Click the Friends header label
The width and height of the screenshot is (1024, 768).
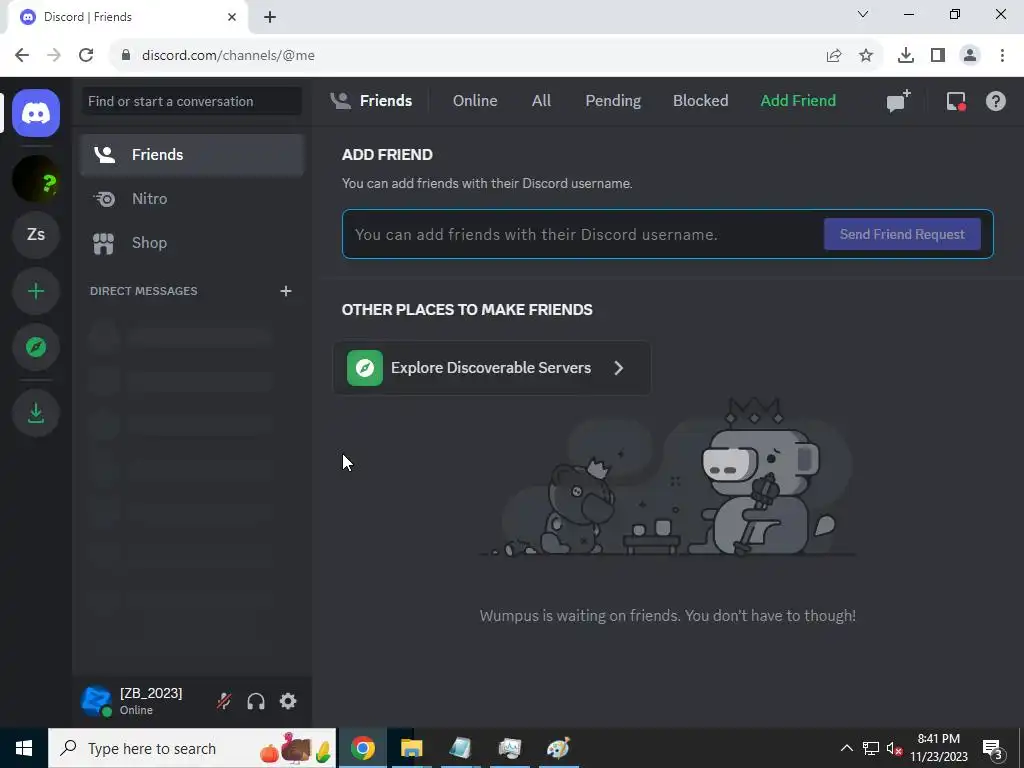click(385, 101)
